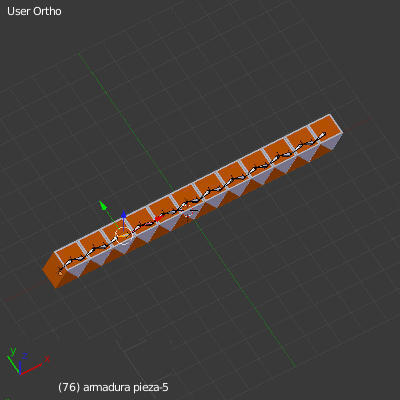Click the 3D cursor crosshair
The image size is (400, 400).
point(188,212)
